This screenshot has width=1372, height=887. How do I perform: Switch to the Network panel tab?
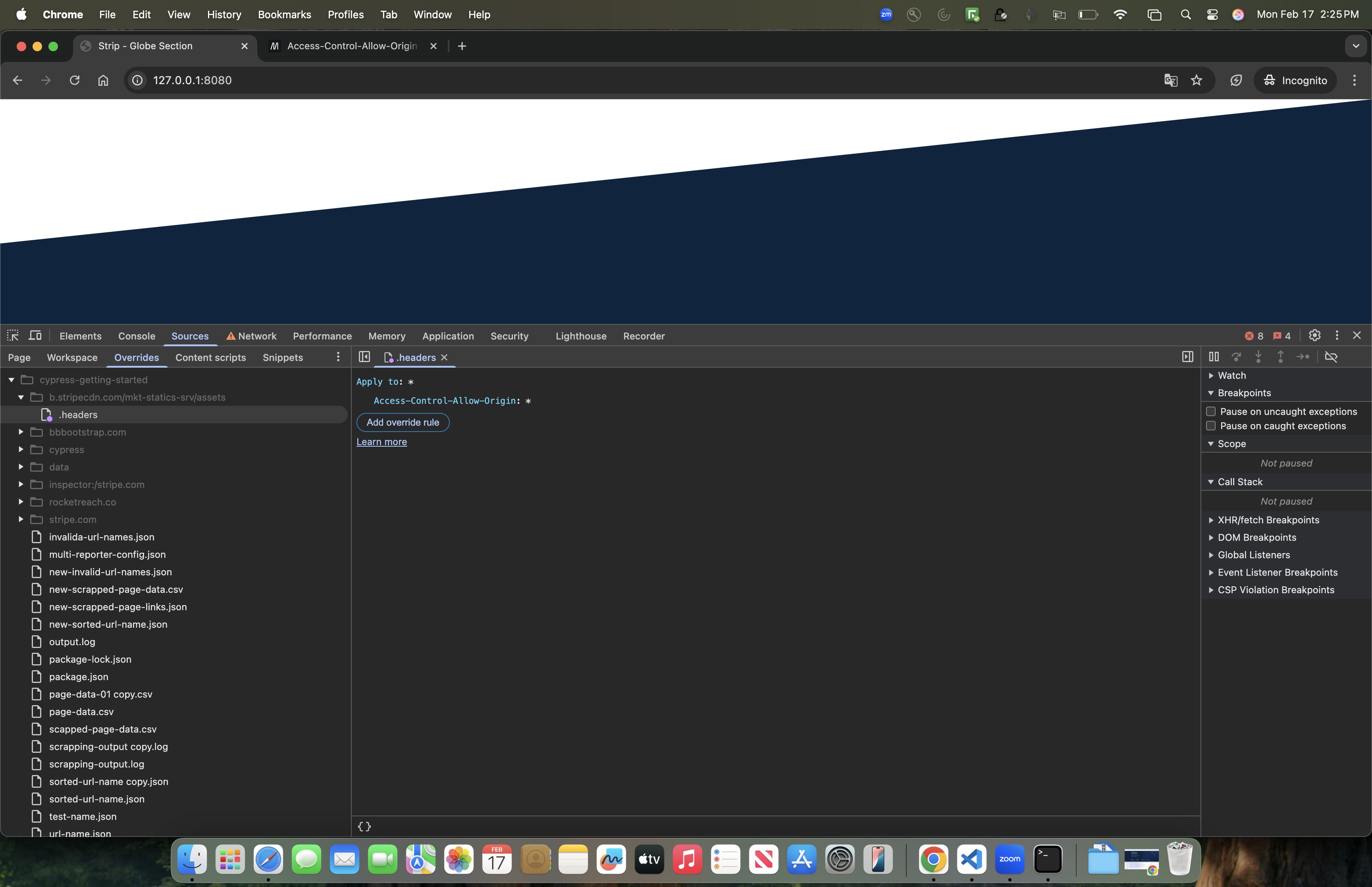[x=257, y=336]
